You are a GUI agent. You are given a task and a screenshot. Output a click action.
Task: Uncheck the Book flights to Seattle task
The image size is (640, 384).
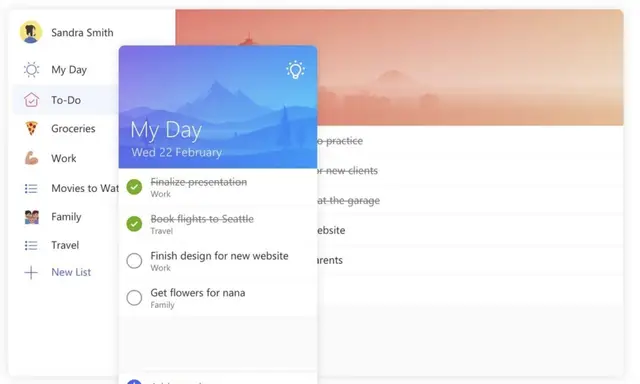[134, 224]
